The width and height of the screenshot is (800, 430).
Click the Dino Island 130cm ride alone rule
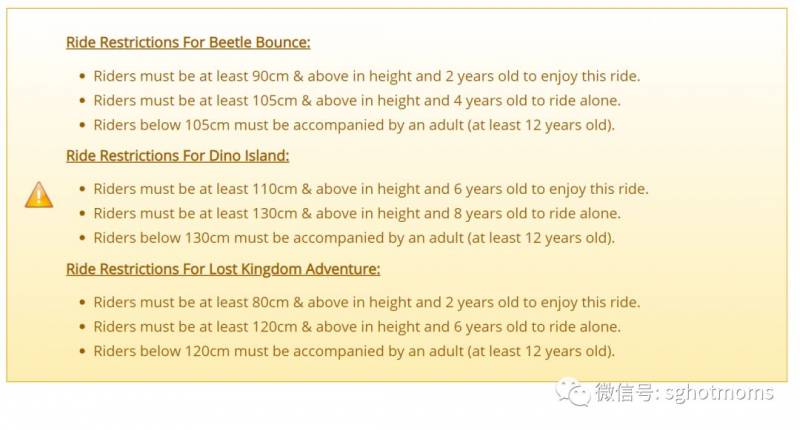pos(357,213)
